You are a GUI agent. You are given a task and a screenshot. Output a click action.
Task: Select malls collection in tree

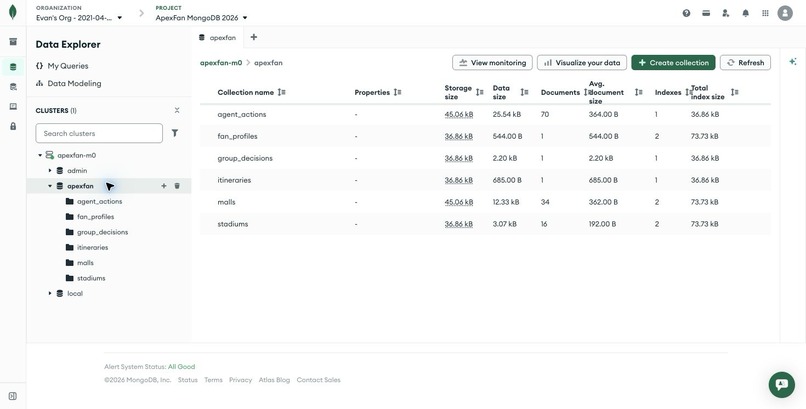click(x=85, y=263)
